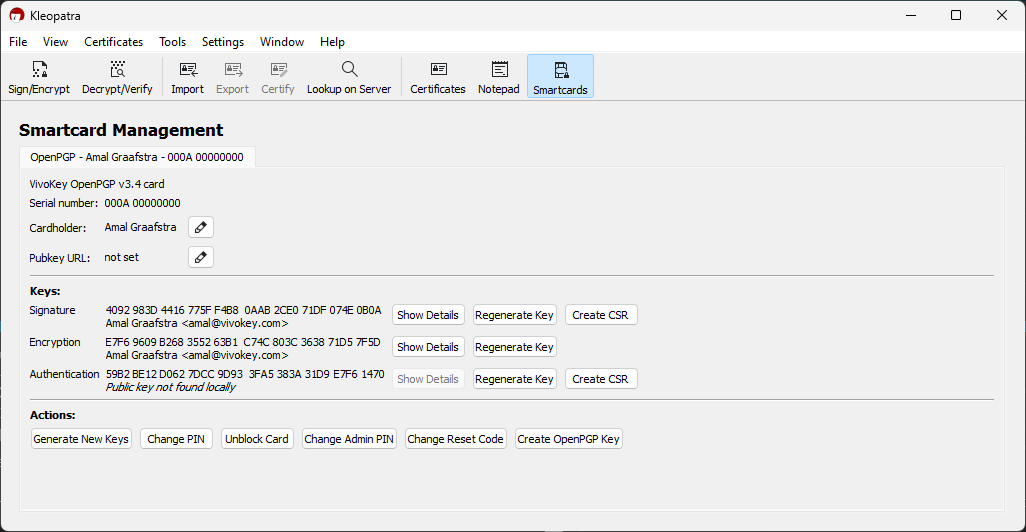Show details of the Signature key
The width and height of the screenshot is (1026, 532).
428,315
